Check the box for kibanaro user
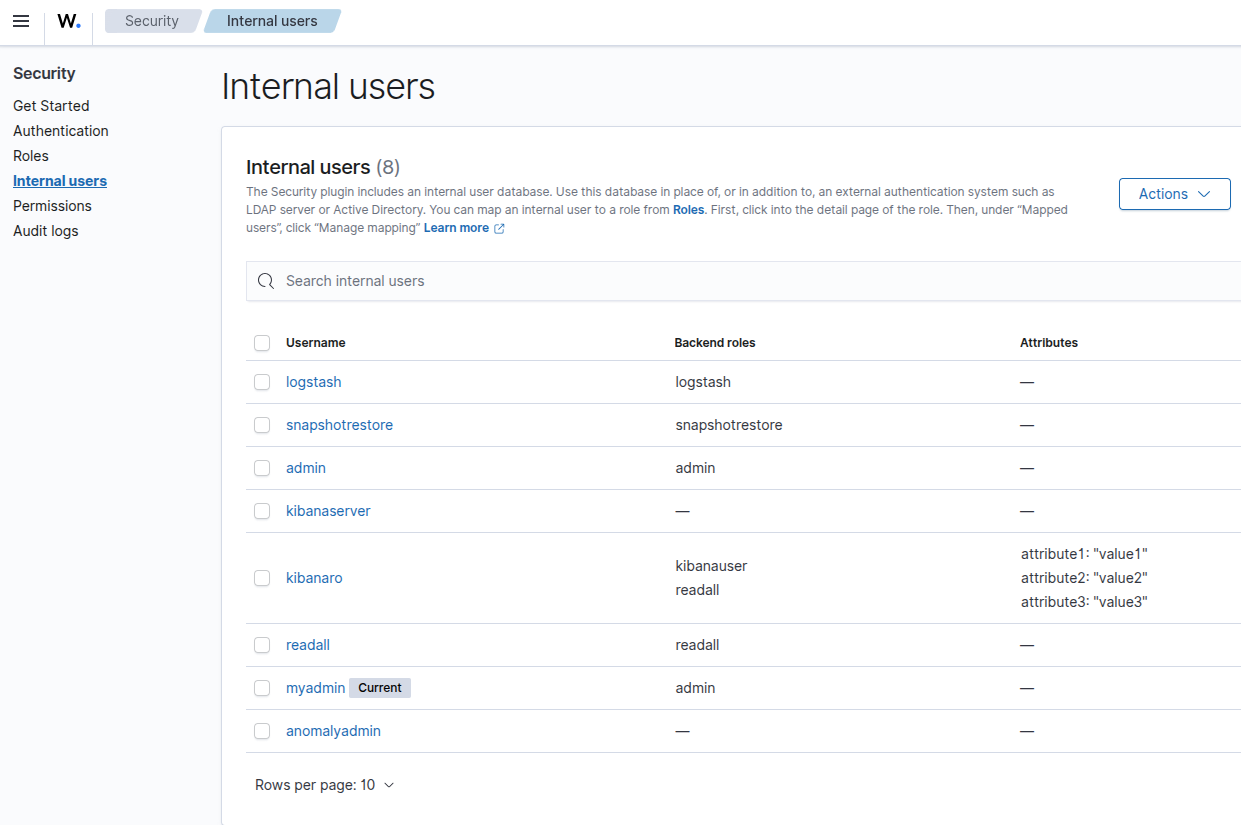 pyautogui.click(x=262, y=578)
